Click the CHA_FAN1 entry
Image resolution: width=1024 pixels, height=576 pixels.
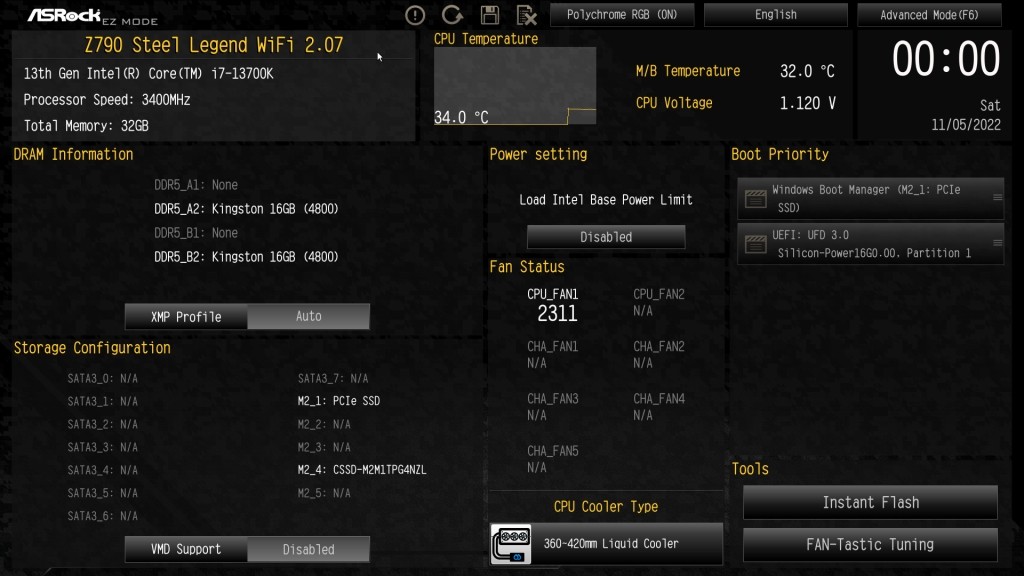[552, 355]
